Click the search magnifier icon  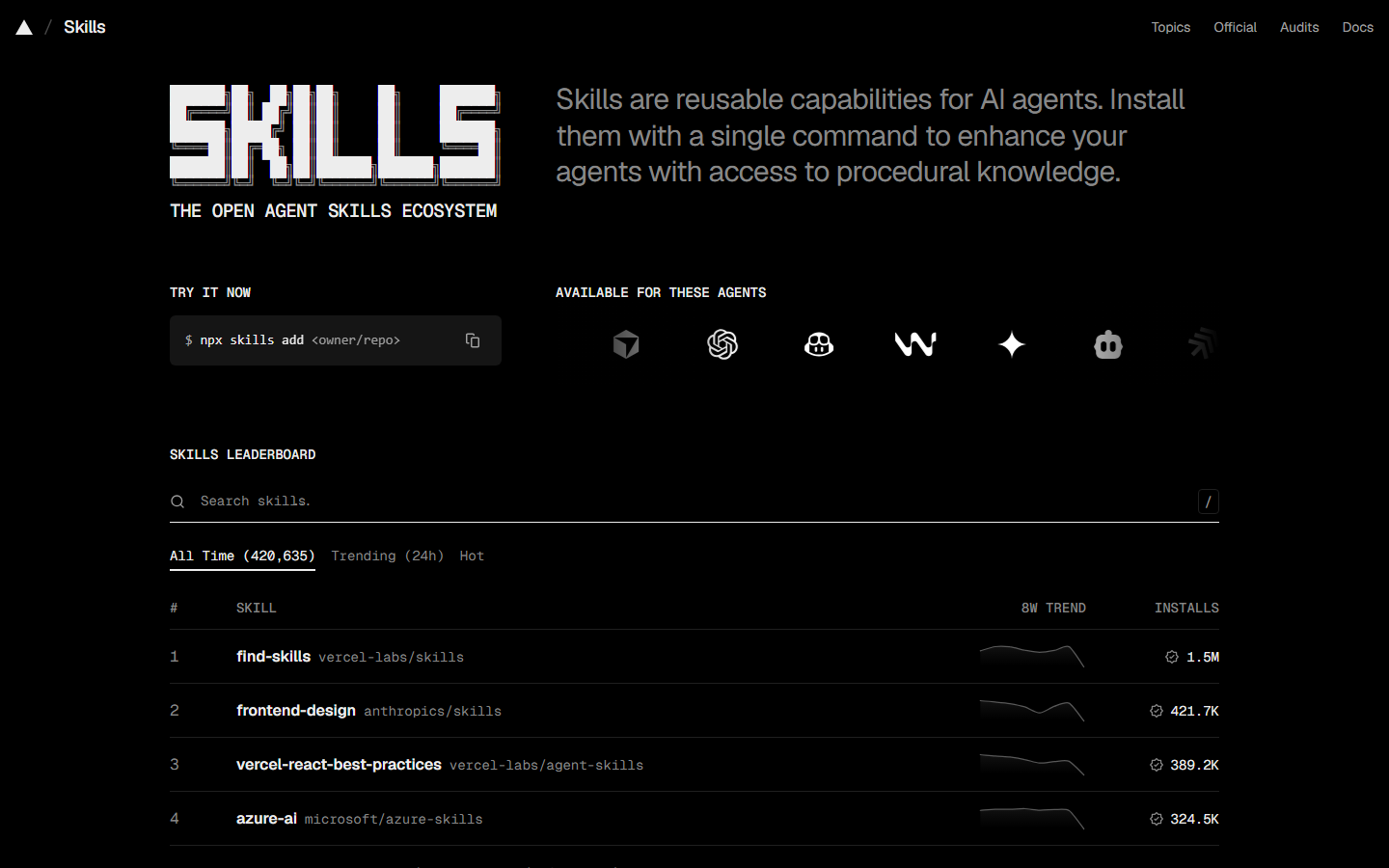click(x=177, y=502)
